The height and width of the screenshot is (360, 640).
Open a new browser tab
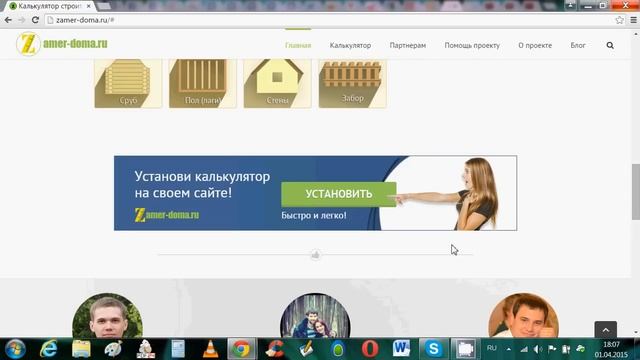click(104, 6)
